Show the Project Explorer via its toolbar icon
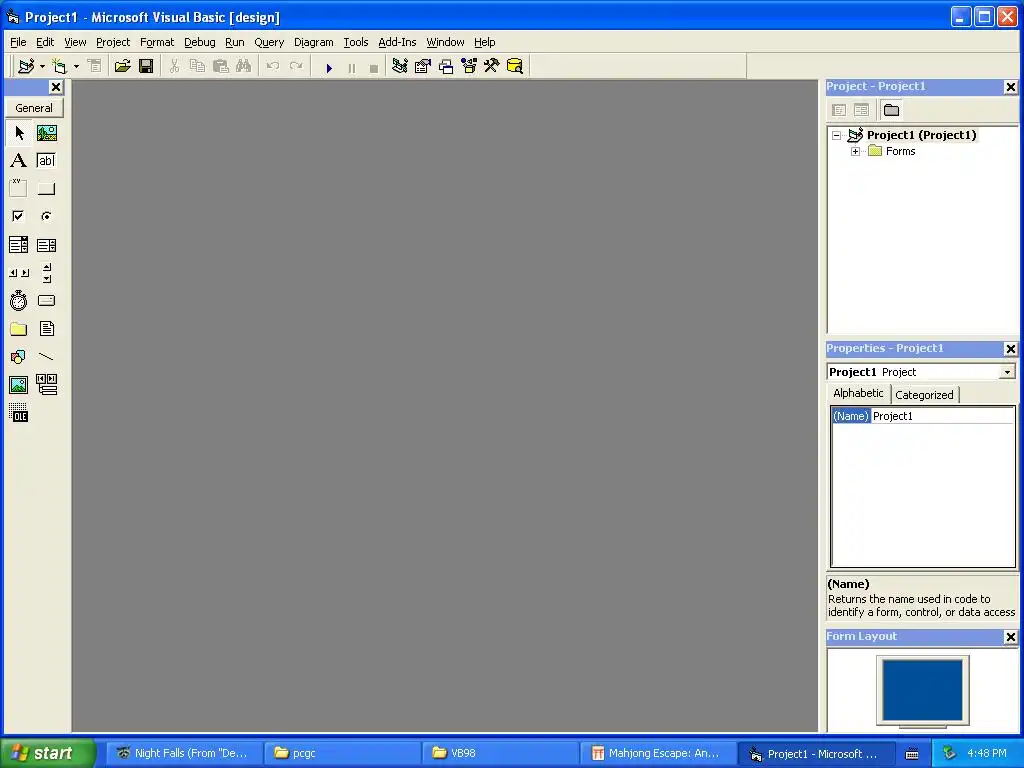 pyautogui.click(x=400, y=66)
